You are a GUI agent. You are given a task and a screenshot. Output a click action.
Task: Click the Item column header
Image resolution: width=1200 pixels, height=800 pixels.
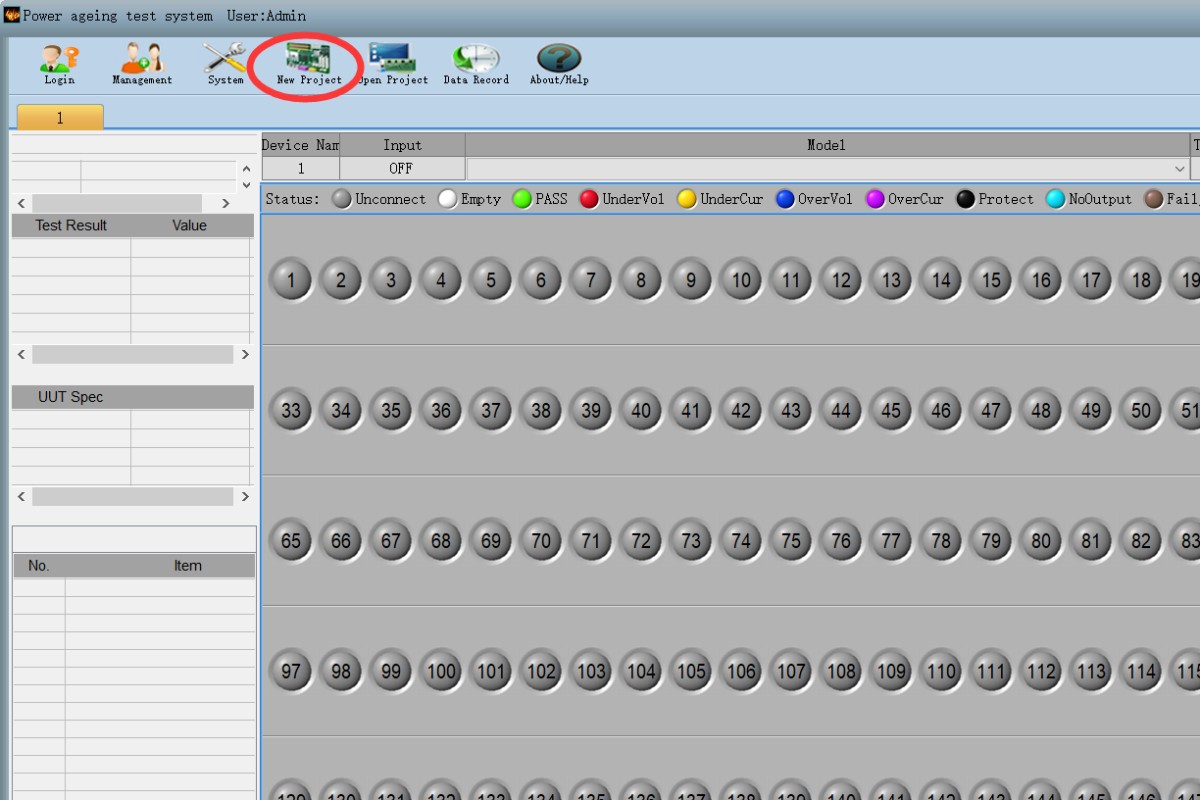[x=188, y=566]
